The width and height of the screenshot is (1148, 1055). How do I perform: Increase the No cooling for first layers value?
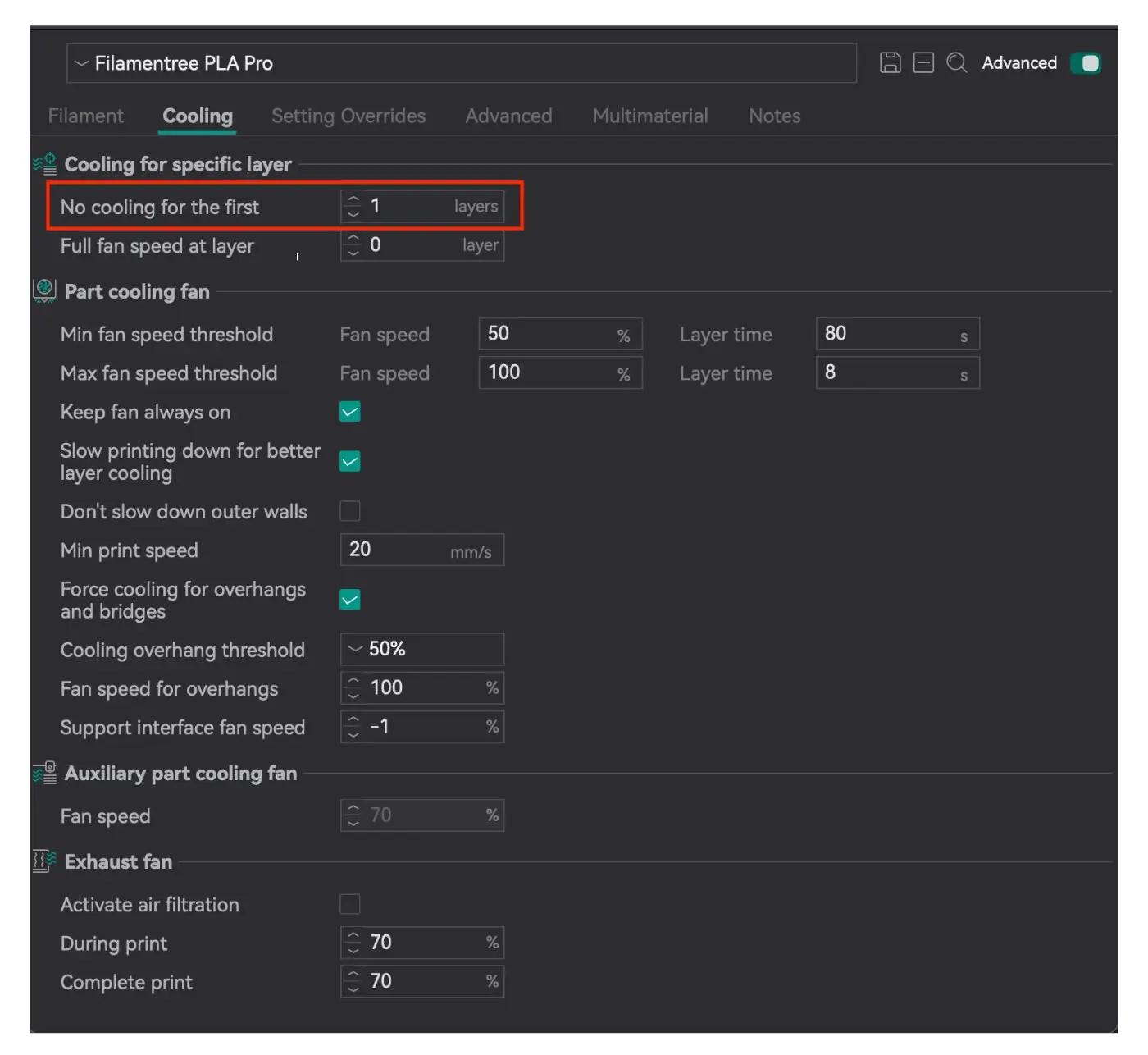[353, 199]
